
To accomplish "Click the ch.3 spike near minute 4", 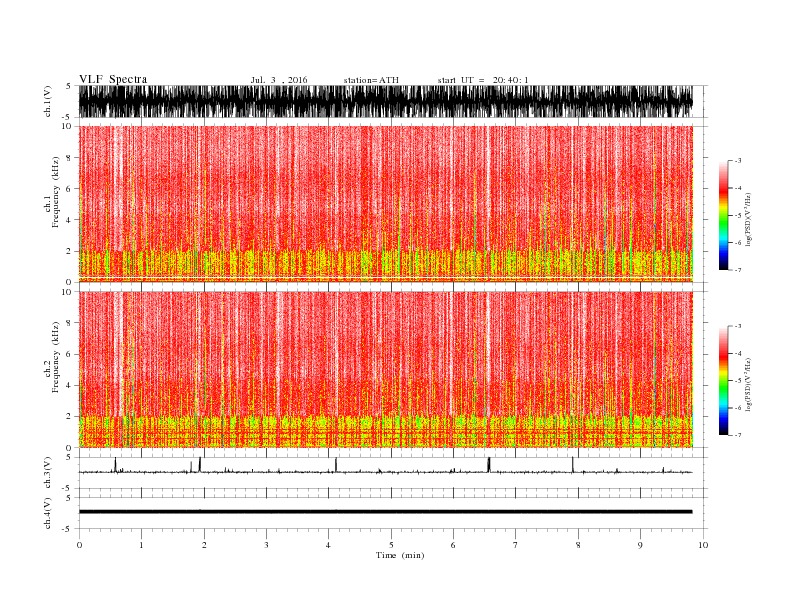I will pyautogui.click(x=336, y=465).
